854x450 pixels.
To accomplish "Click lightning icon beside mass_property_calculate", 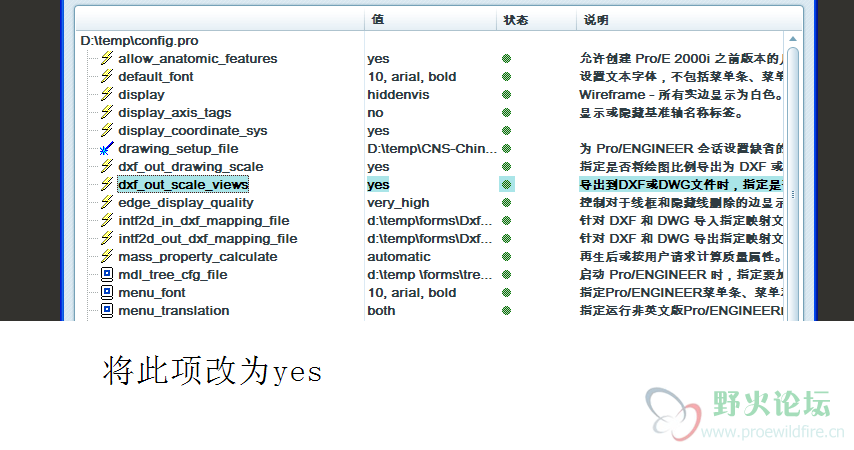I will tap(107, 256).
